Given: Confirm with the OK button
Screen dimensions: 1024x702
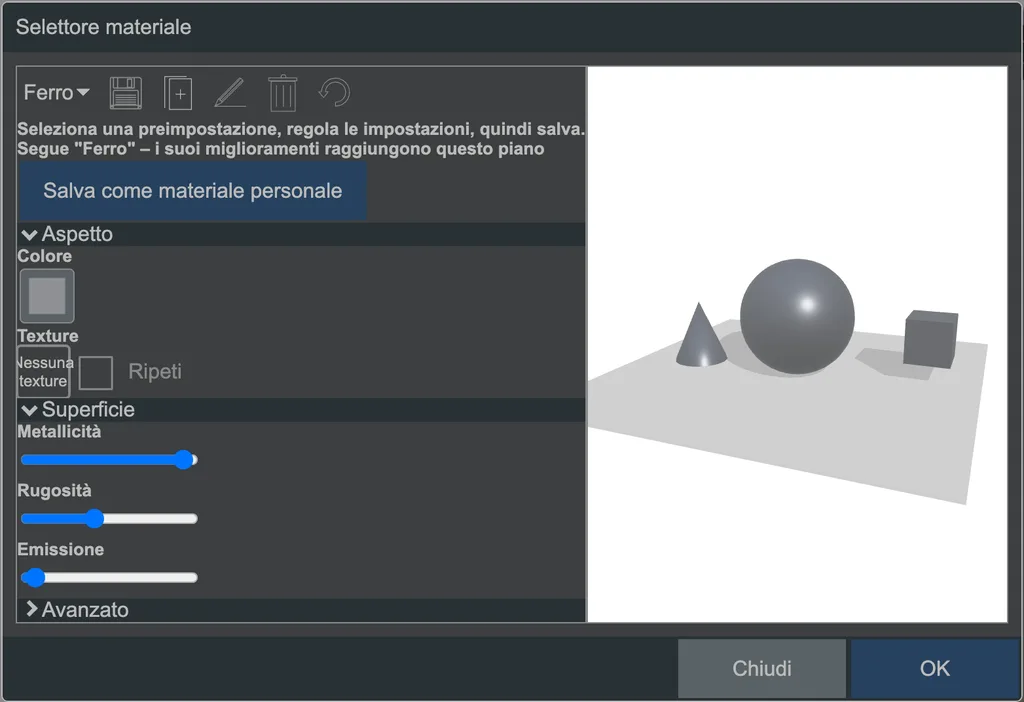Looking at the screenshot, I should (935, 669).
